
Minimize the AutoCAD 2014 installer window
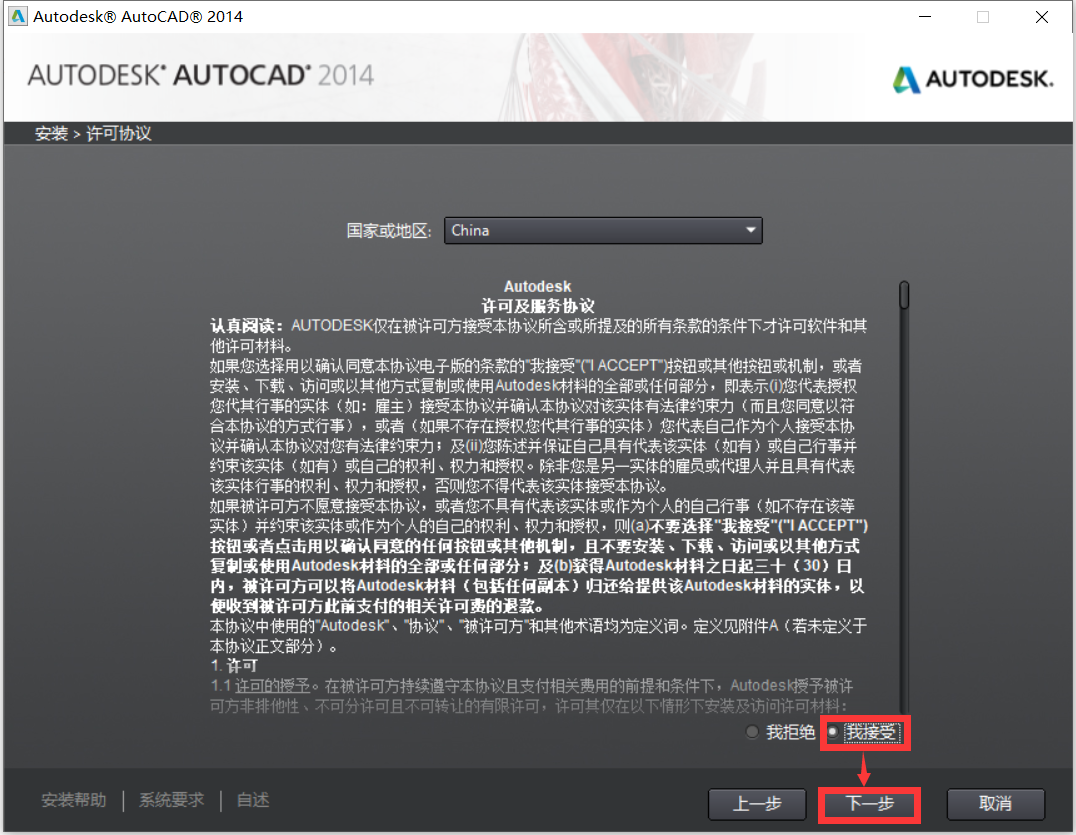[925, 16]
